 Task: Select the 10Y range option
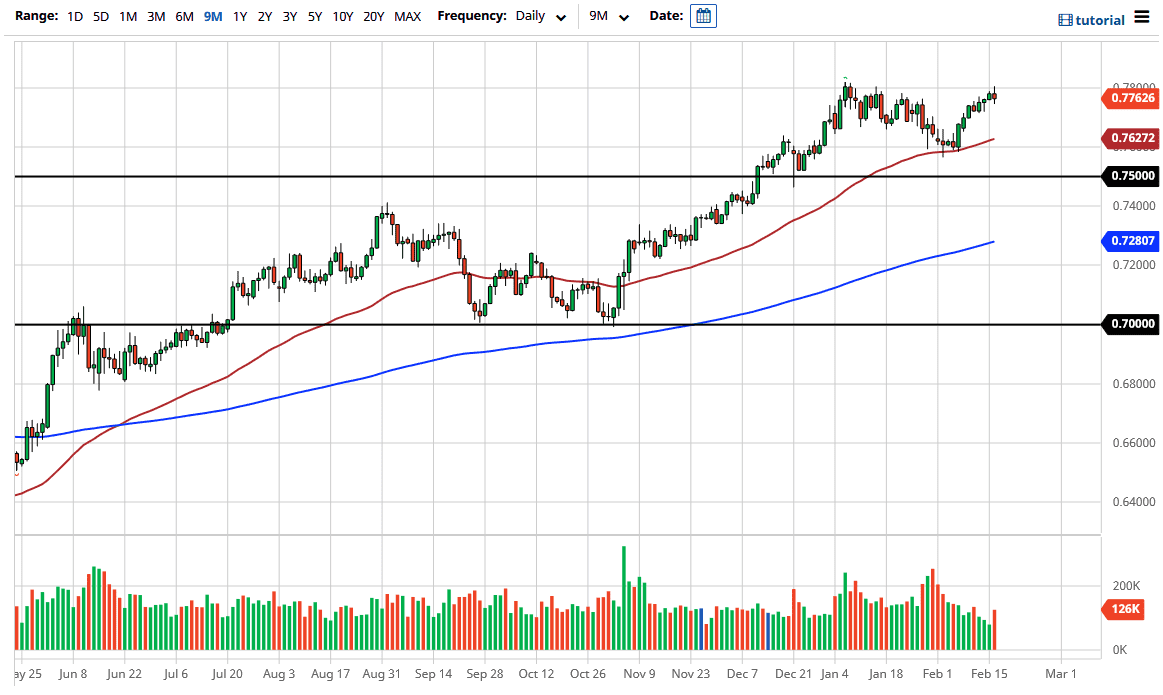tap(342, 16)
